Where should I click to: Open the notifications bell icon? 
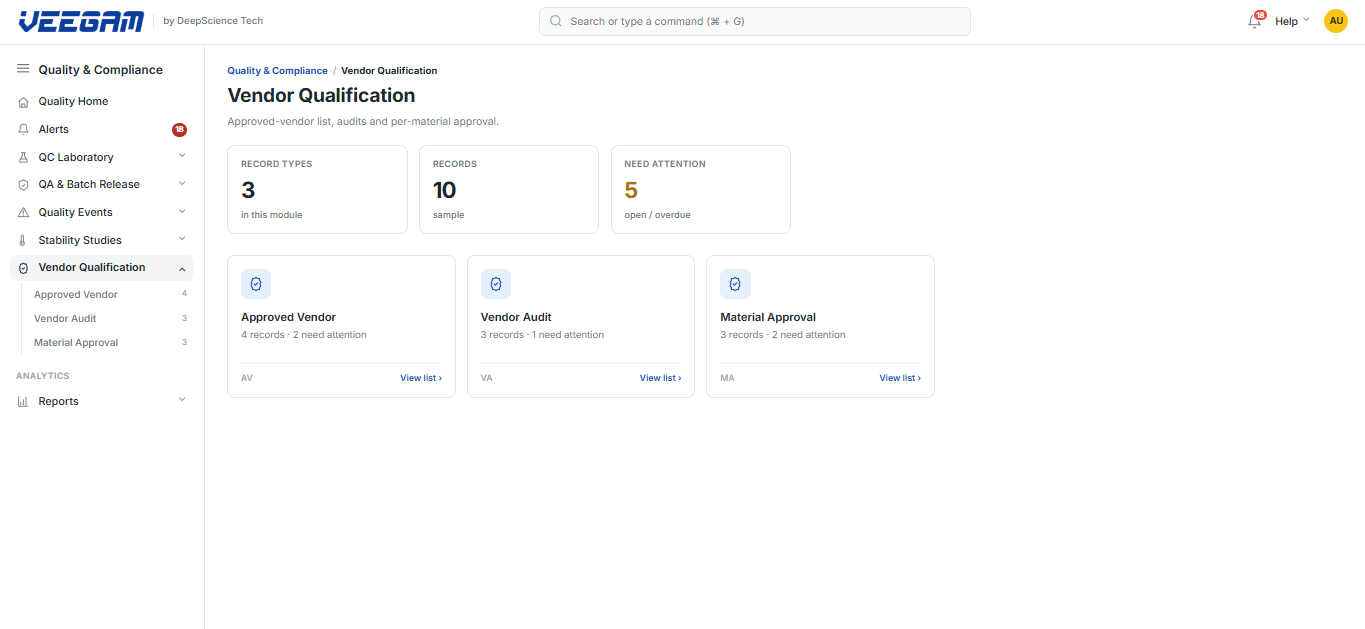(x=1254, y=21)
